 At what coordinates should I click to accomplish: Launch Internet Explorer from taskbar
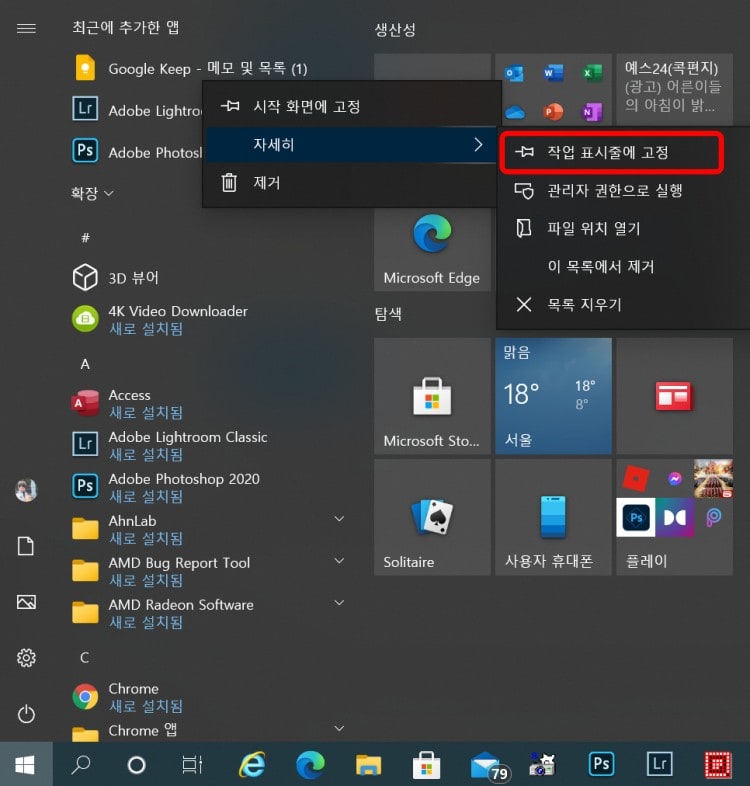coord(252,765)
